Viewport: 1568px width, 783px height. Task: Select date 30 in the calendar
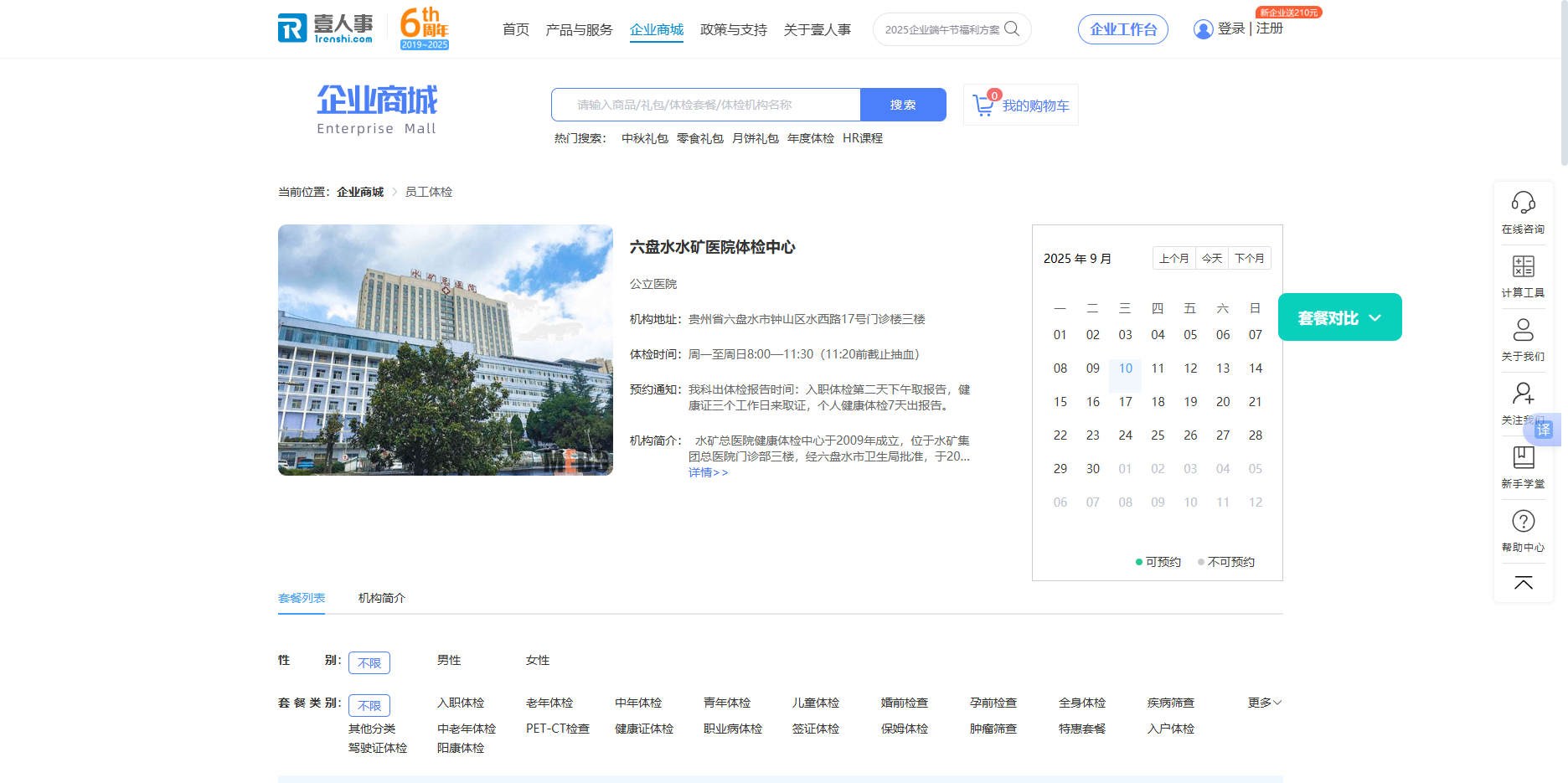1093,469
